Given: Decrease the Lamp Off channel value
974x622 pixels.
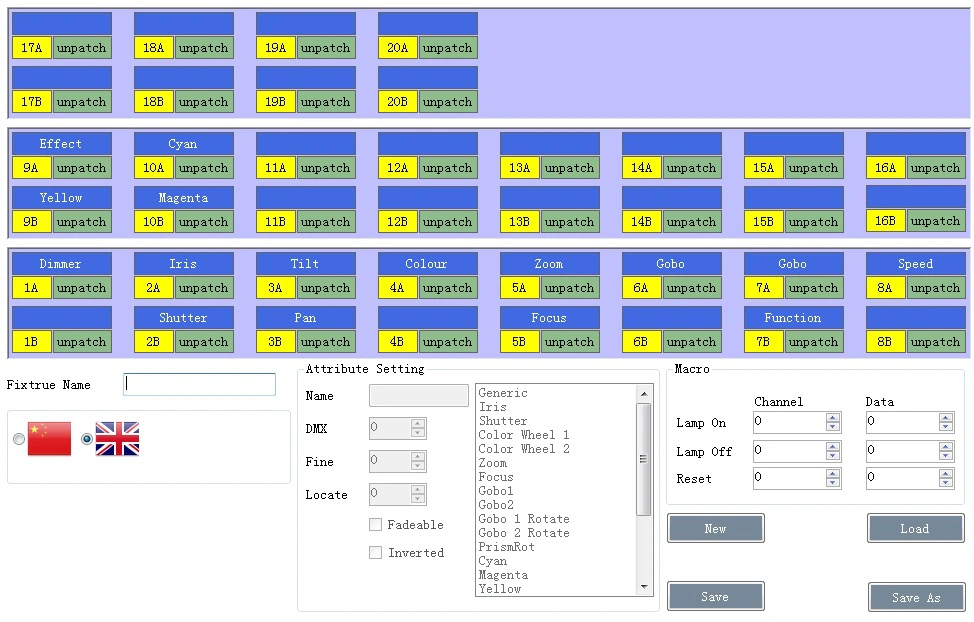Looking at the screenshot, I should pyautogui.click(x=833, y=455).
